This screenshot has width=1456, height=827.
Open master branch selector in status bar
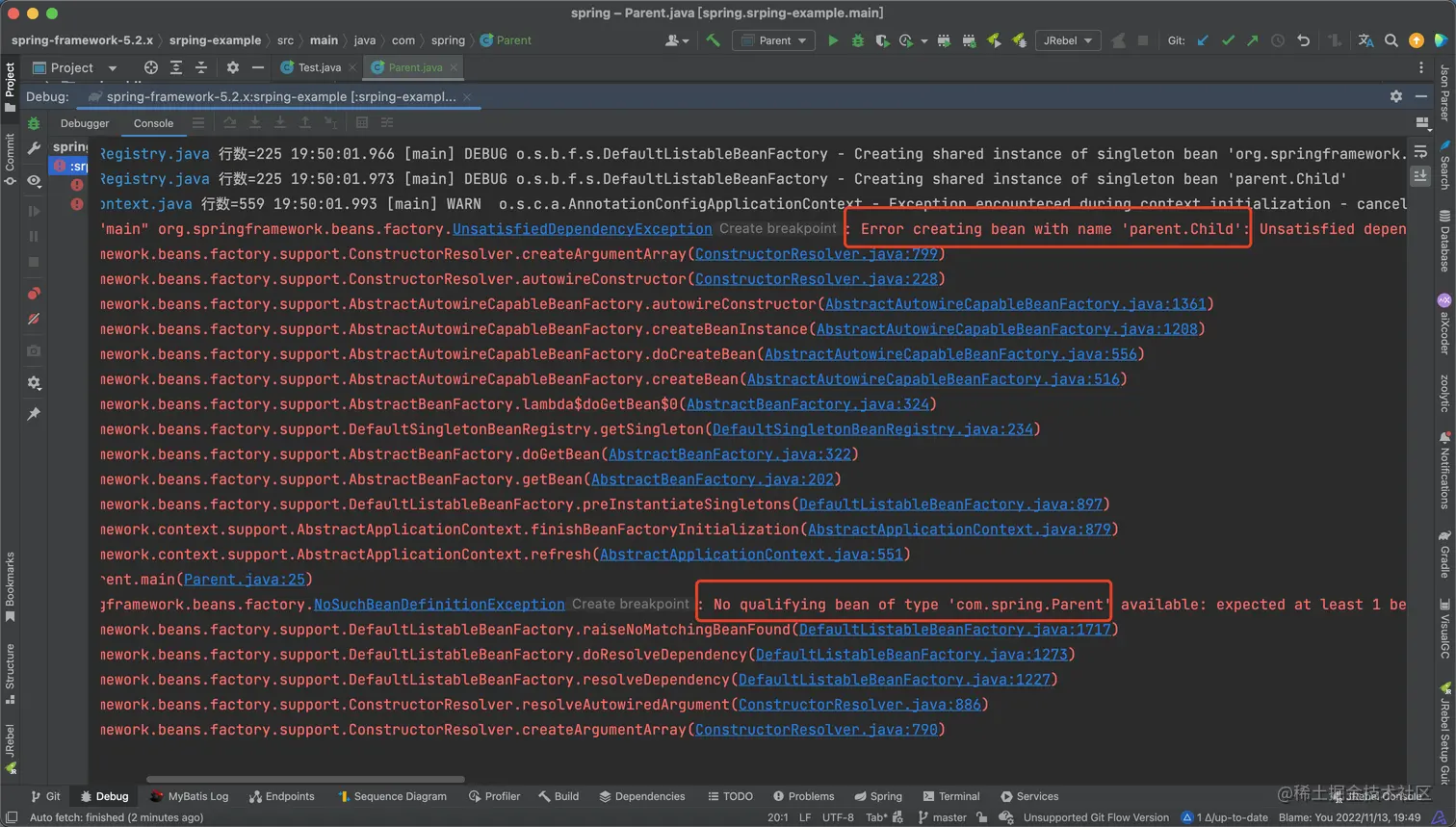tap(942, 817)
